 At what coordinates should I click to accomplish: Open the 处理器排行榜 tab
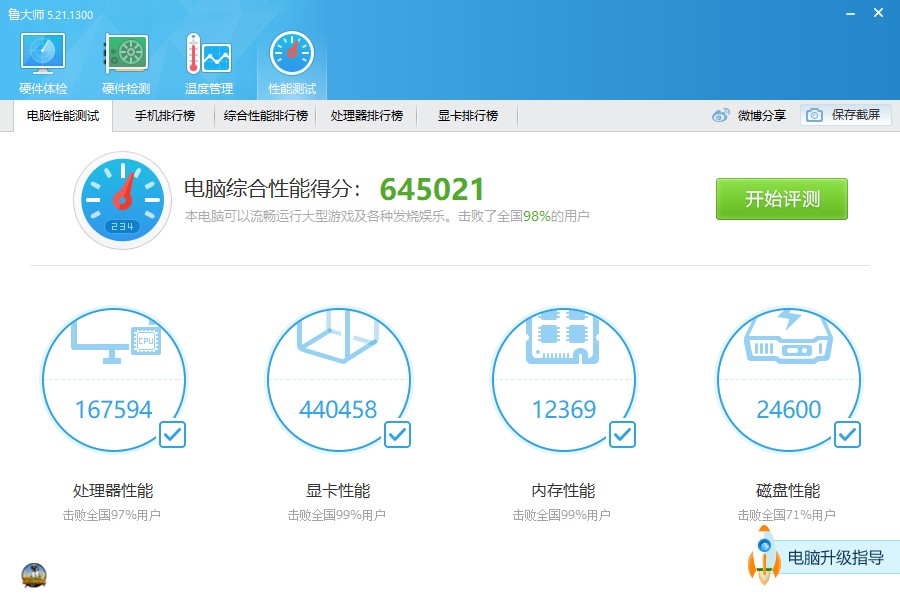pos(366,116)
